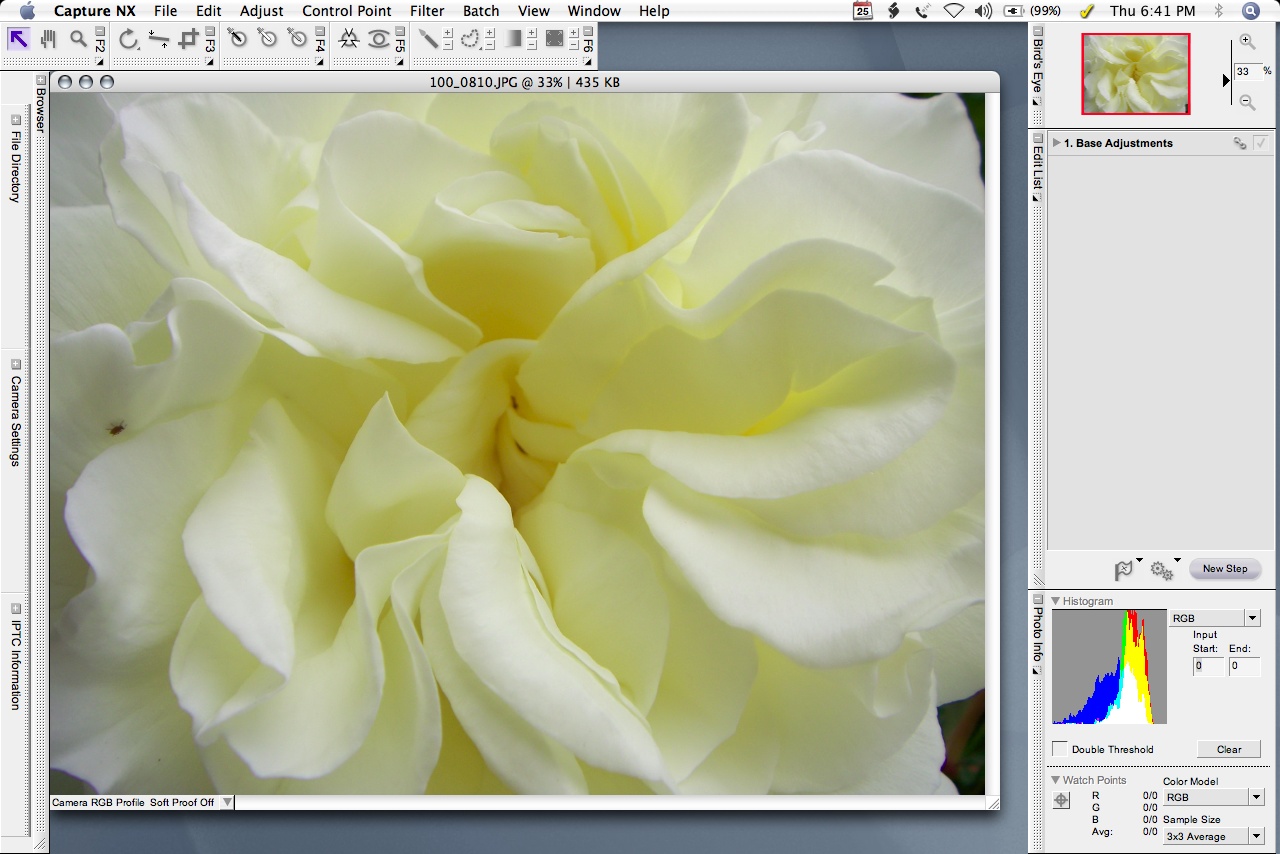Viewport: 1280px width, 854px height.
Task: Select the Lasso selection tool
Action: [x=469, y=39]
